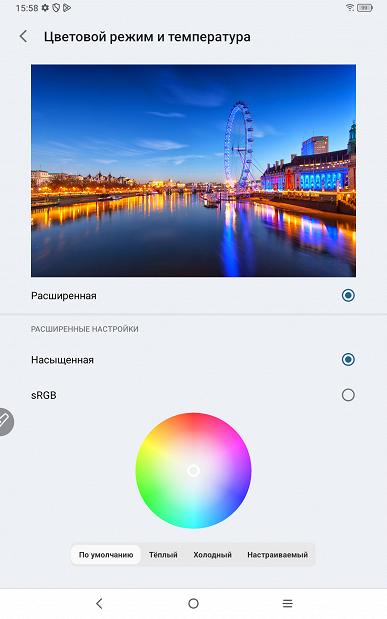Switch to the Настраиваемый temperature tab
387x619 pixels.
click(278, 555)
